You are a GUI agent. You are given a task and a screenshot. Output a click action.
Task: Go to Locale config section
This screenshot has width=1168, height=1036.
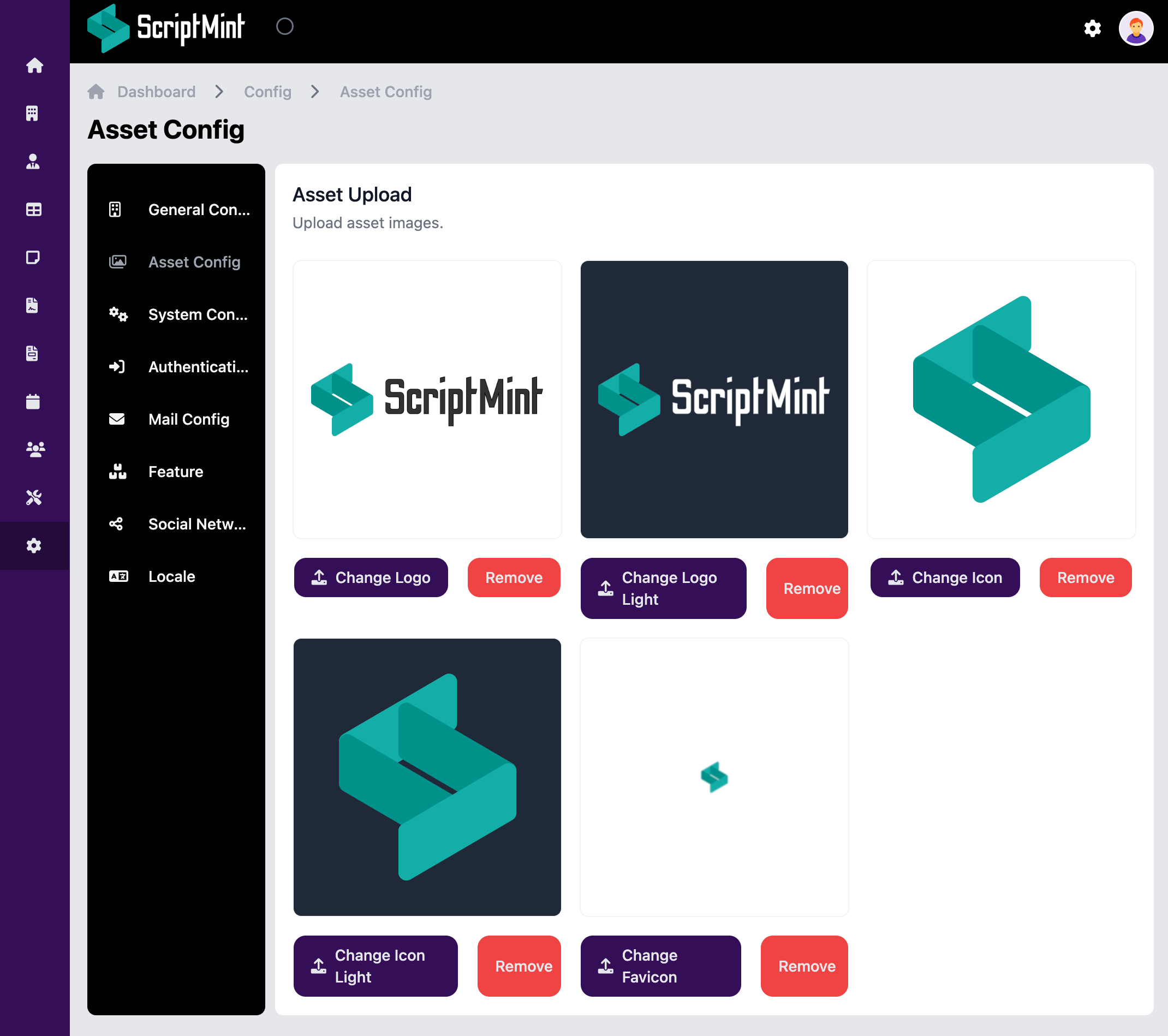point(171,576)
